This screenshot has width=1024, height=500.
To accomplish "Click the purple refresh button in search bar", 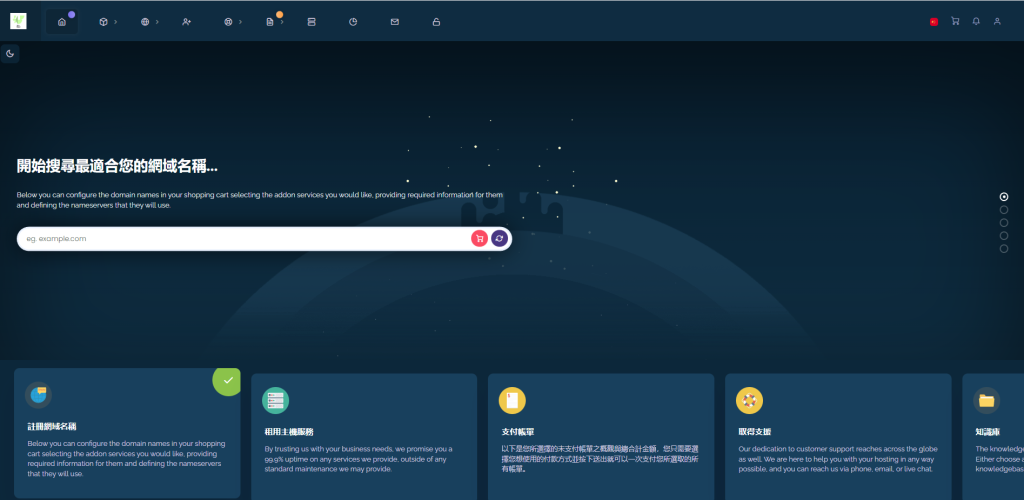I will 499,239.
